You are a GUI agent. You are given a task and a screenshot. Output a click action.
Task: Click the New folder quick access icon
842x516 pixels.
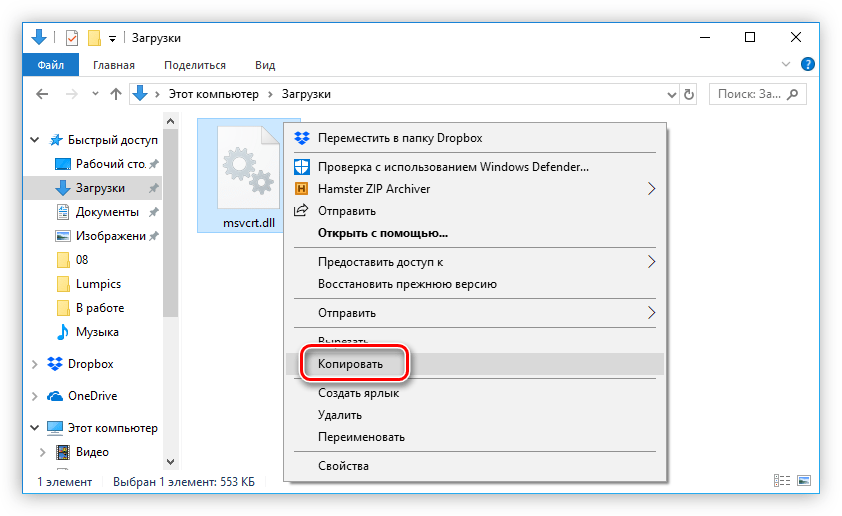click(x=94, y=38)
